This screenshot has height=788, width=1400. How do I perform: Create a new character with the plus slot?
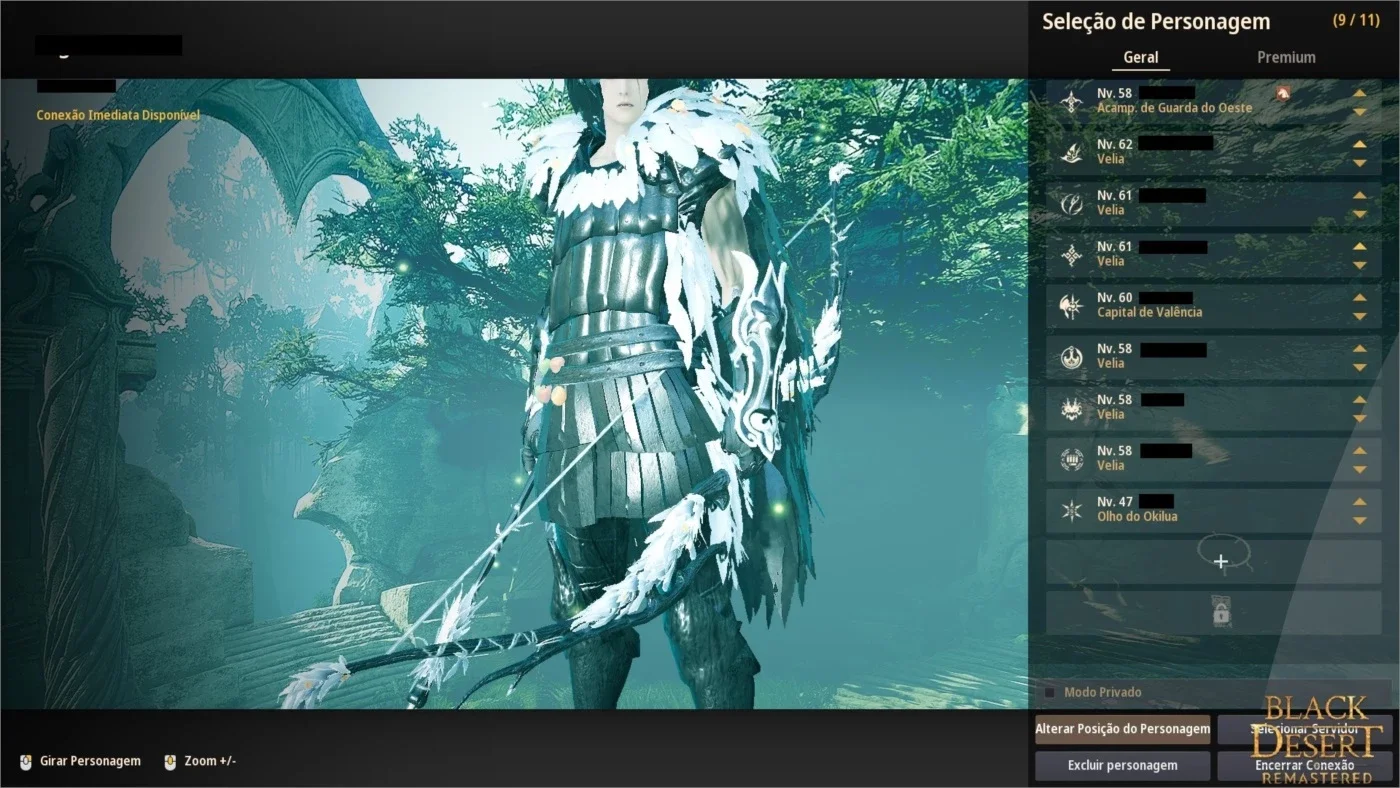click(x=1220, y=562)
